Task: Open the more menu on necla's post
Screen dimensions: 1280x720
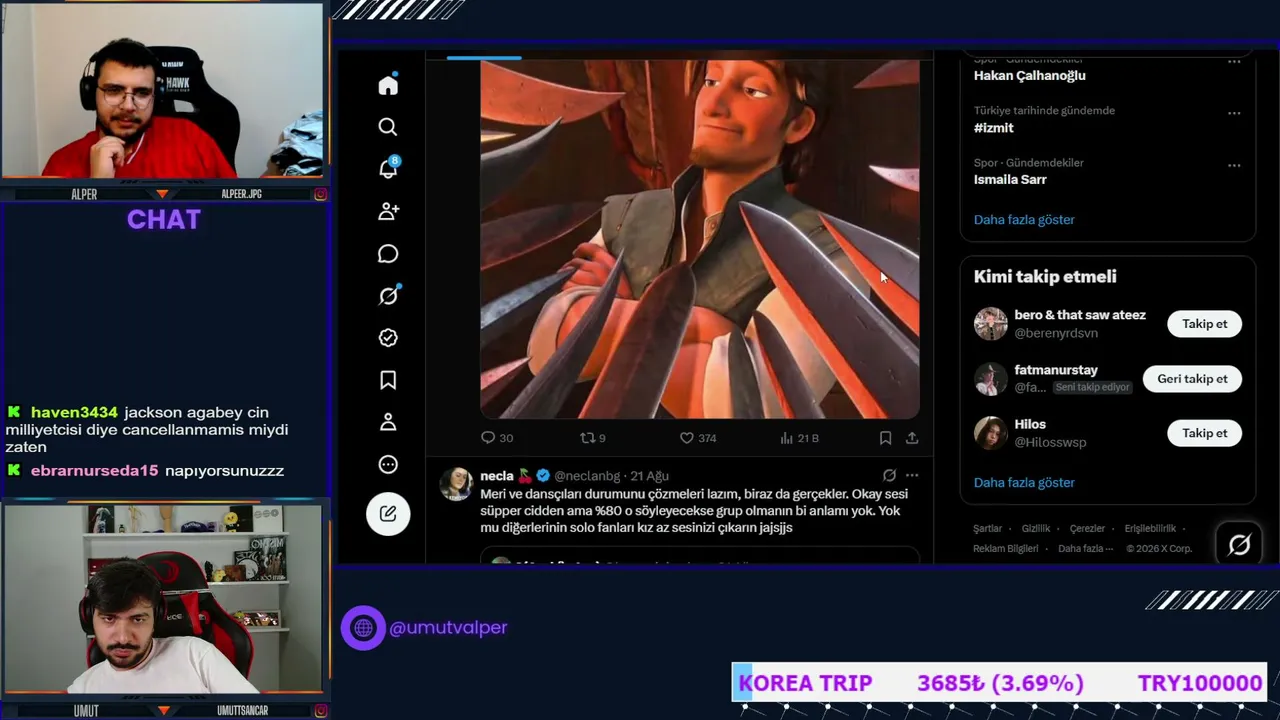Action: pos(912,476)
